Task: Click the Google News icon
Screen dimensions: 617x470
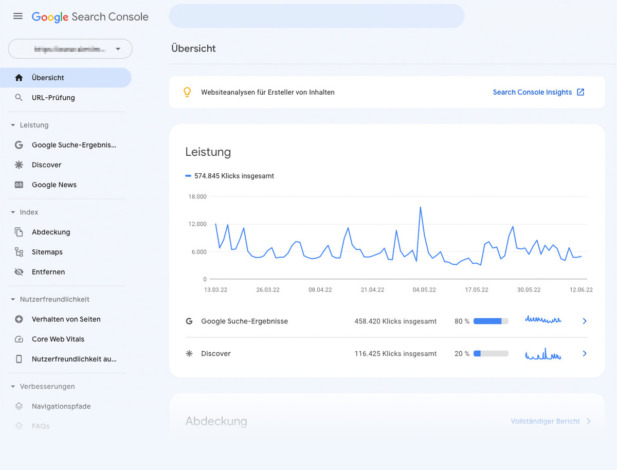Action: 18,185
